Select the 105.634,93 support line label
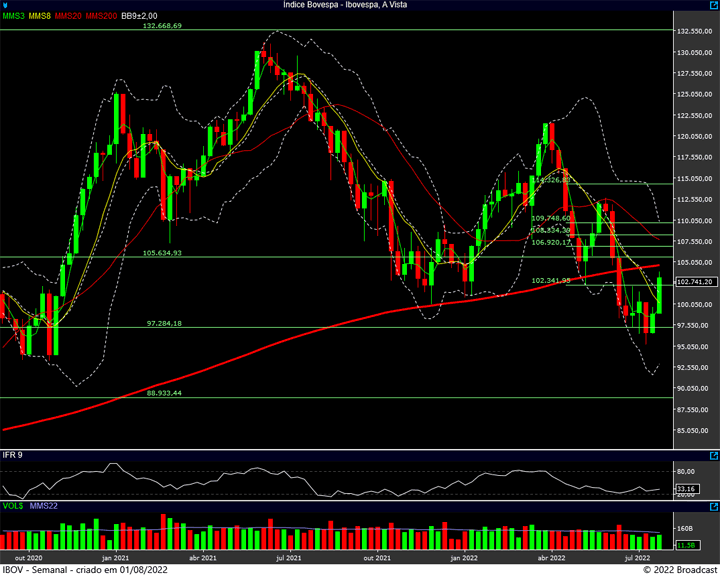This screenshot has height=575, width=720. pyautogui.click(x=163, y=253)
